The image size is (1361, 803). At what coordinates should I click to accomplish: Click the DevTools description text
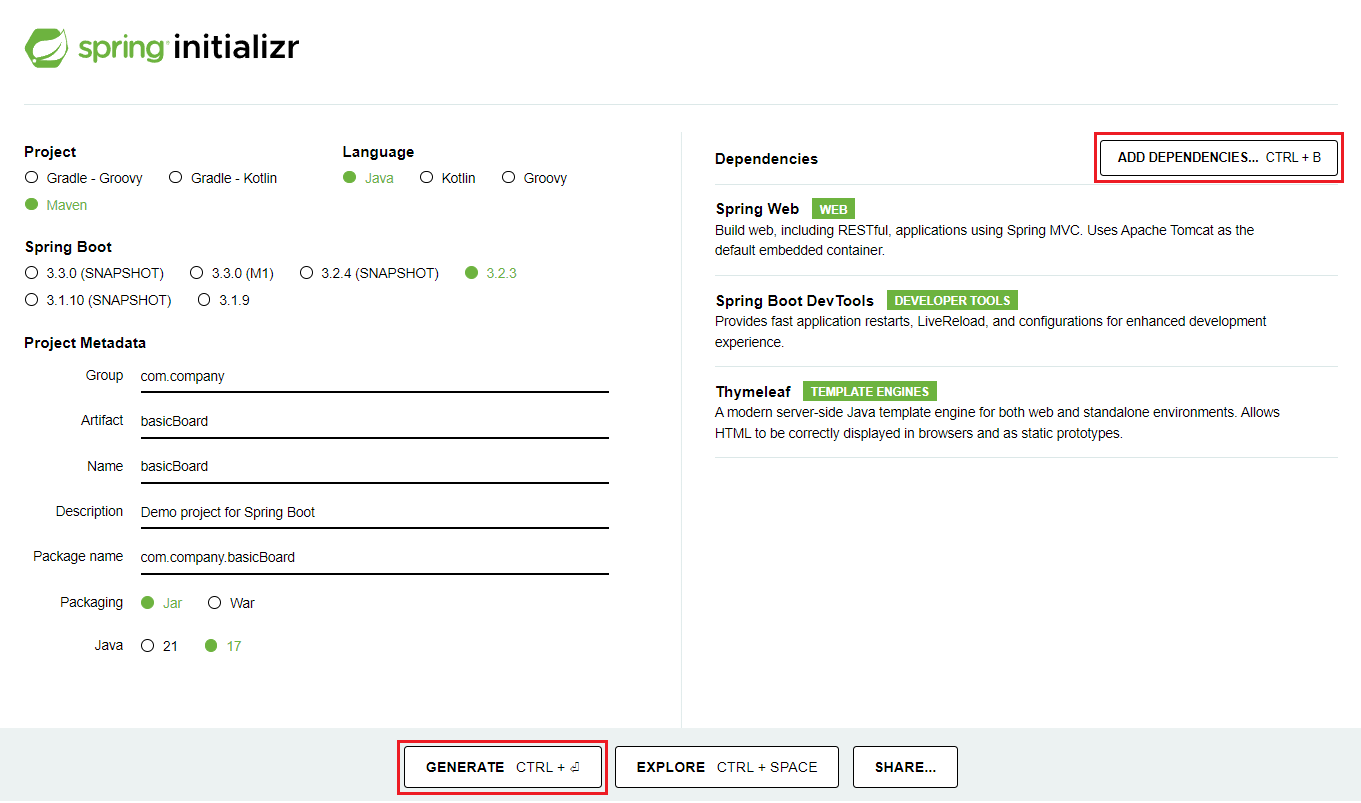point(991,332)
